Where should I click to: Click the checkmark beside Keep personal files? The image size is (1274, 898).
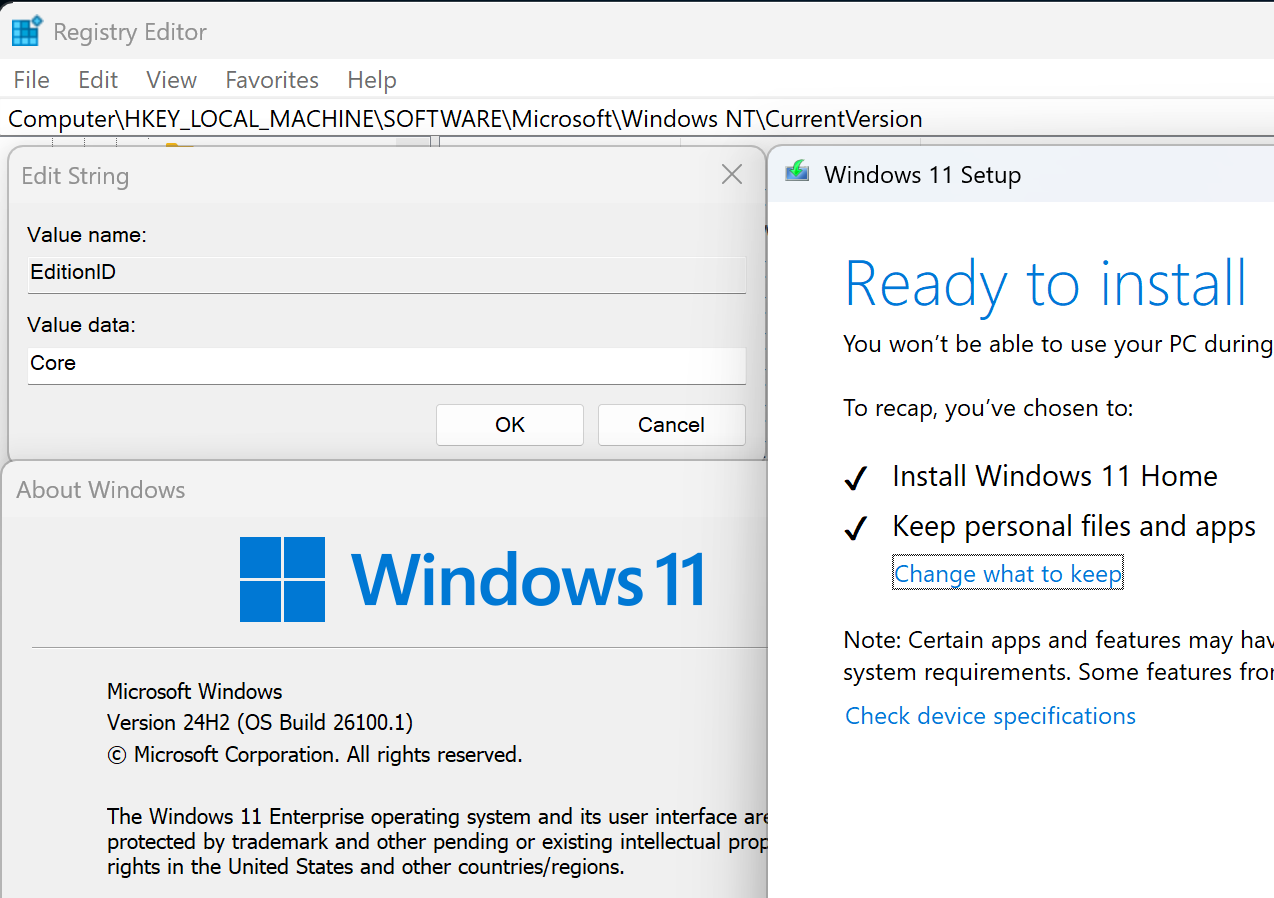coord(855,529)
